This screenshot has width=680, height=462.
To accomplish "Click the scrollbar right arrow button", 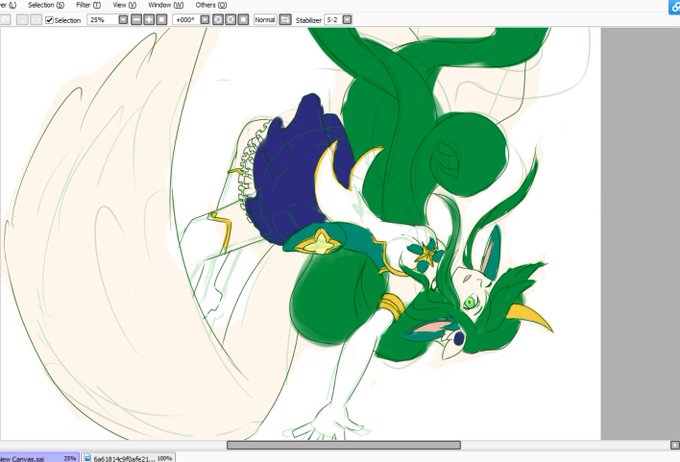I will click(x=675, y=445).
